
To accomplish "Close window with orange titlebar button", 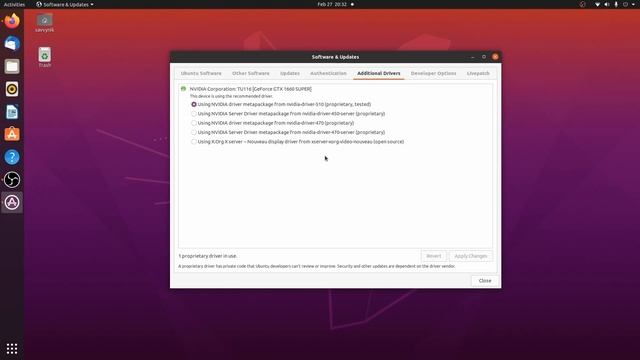I will click(495, 57).
